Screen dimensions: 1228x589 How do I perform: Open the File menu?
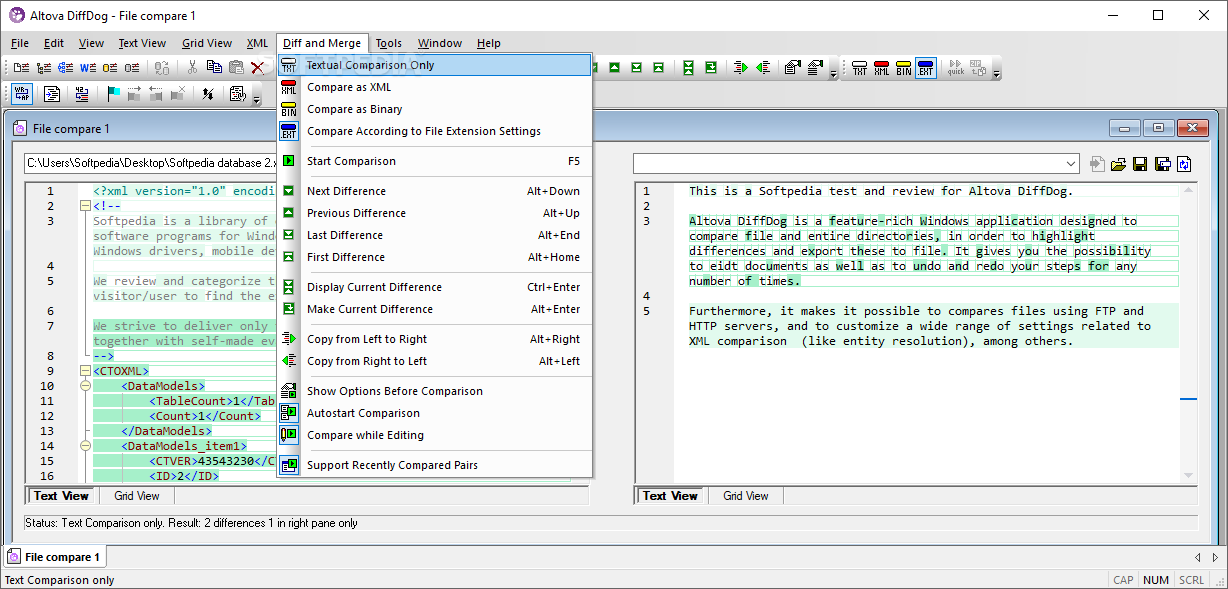20,43
